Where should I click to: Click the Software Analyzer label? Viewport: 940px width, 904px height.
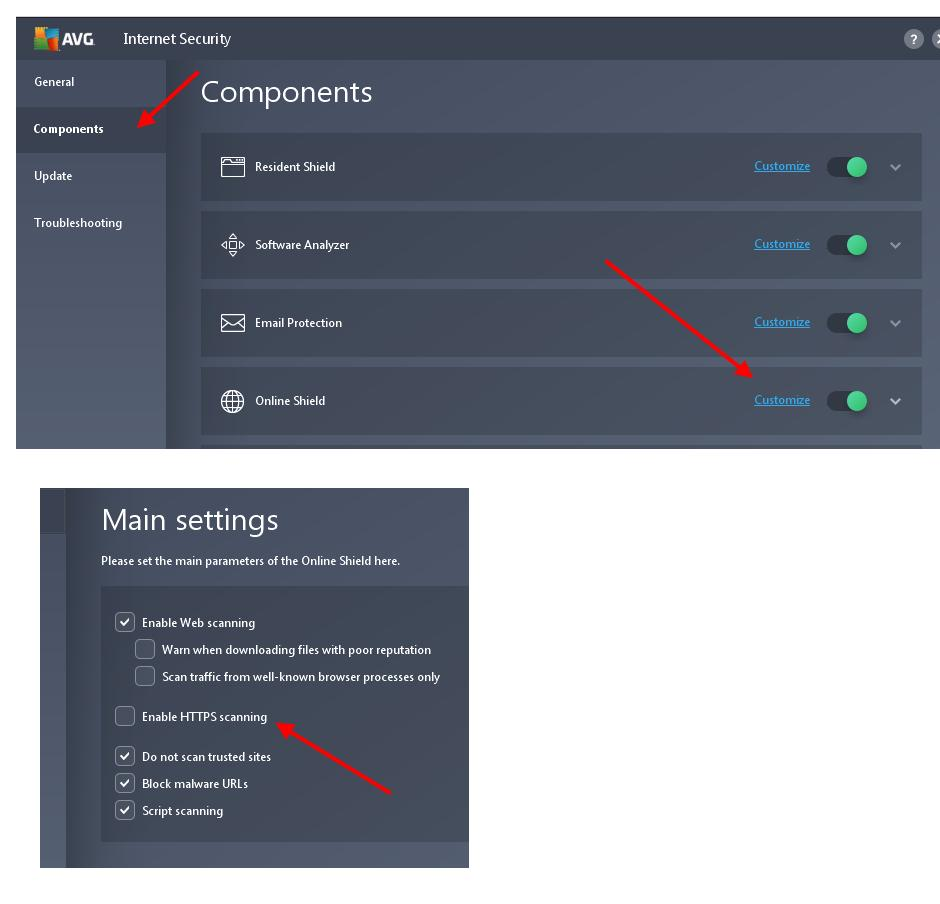click(302, 245)
